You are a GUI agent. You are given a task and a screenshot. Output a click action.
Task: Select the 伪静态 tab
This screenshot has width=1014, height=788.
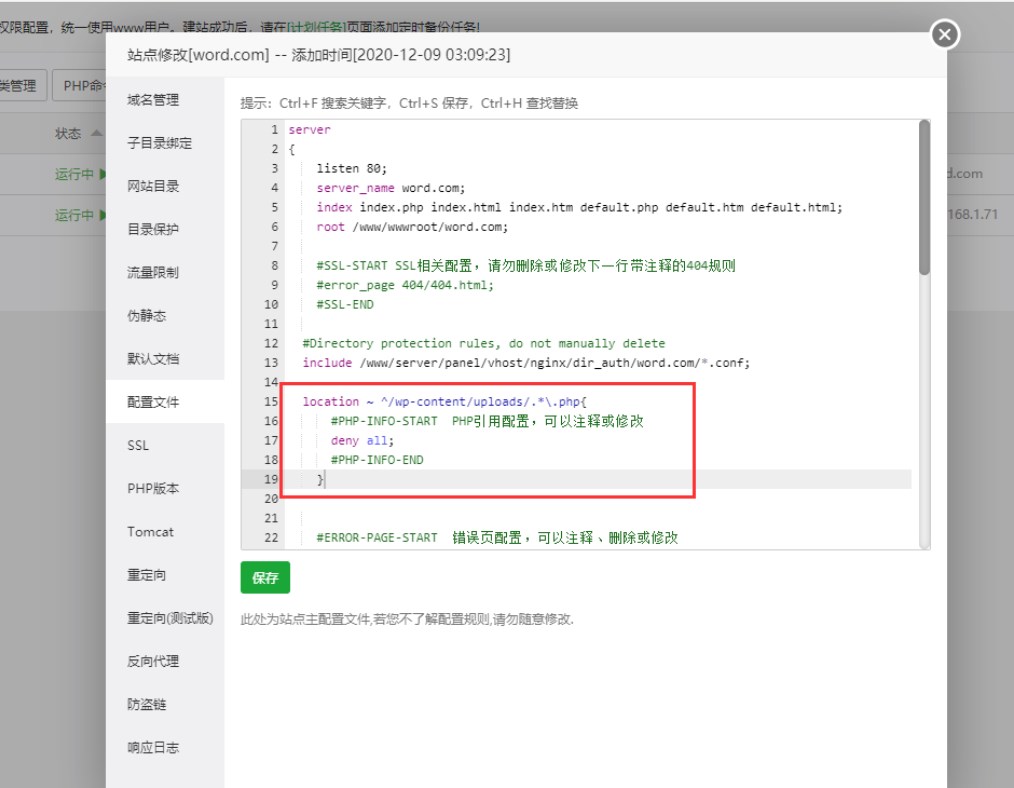[147, 316]
